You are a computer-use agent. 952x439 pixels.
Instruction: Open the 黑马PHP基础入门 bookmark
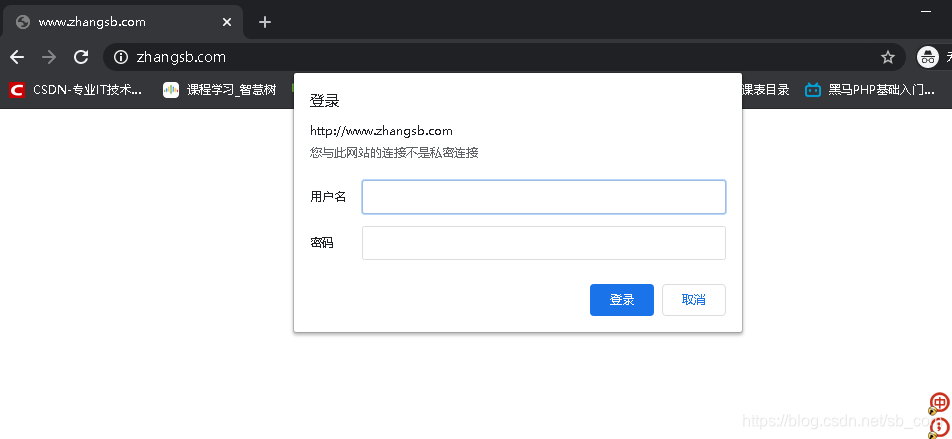click(x=869, y=90)
